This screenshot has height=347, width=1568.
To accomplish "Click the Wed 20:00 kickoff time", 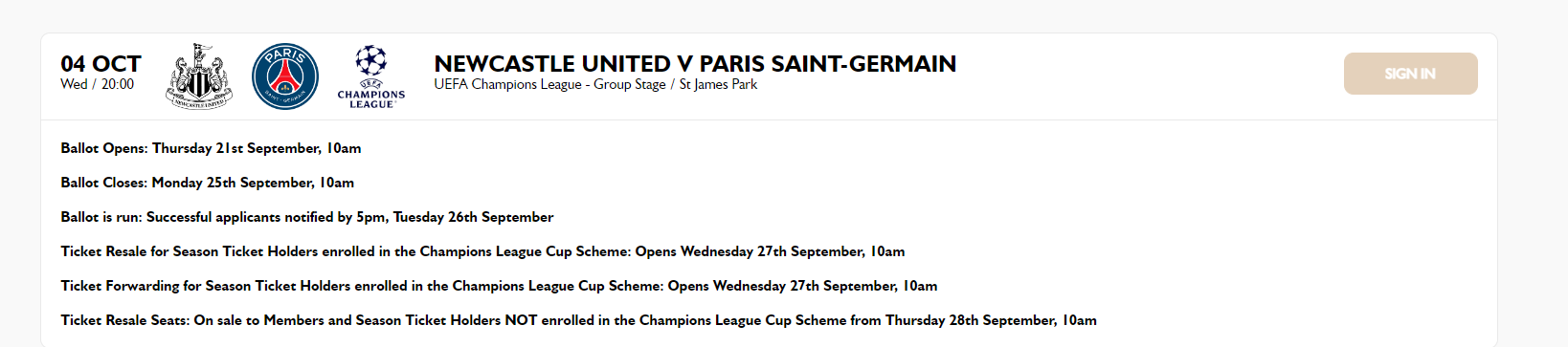I will [98, 84].
